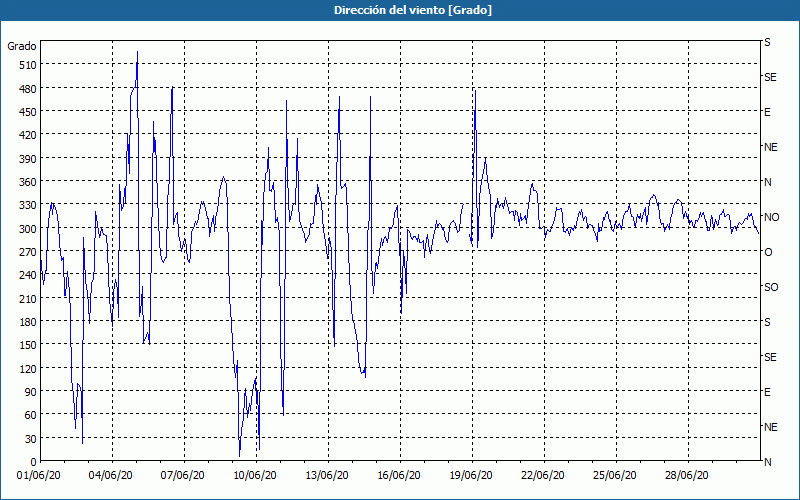Image resolution: width=800 pixels, height=500 pixels.
Task: Click the 'SE' compass label near 495 degrees
Action: [x=770, y=77]
